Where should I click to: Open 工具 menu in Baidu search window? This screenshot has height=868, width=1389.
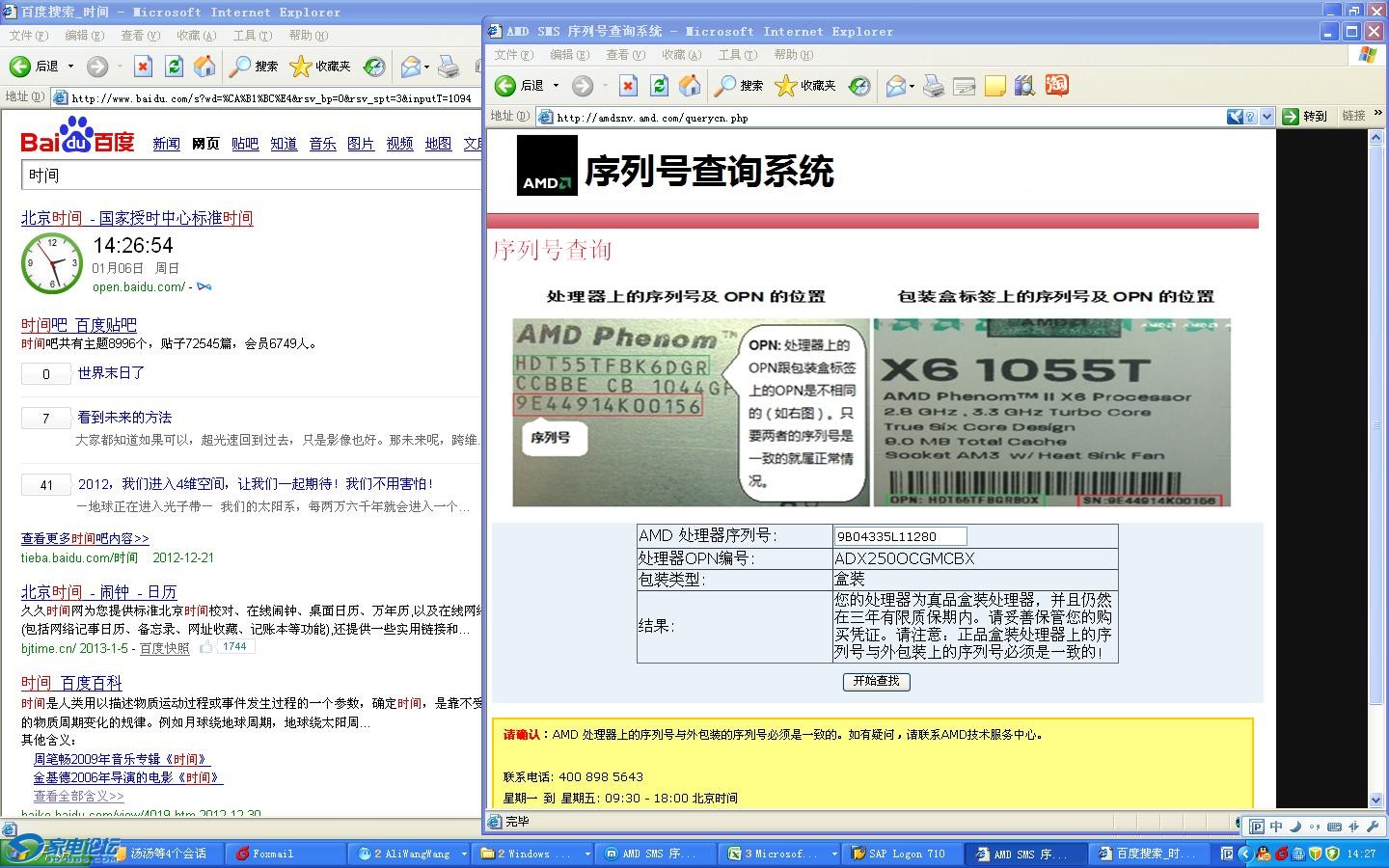[x=251, y=36]
